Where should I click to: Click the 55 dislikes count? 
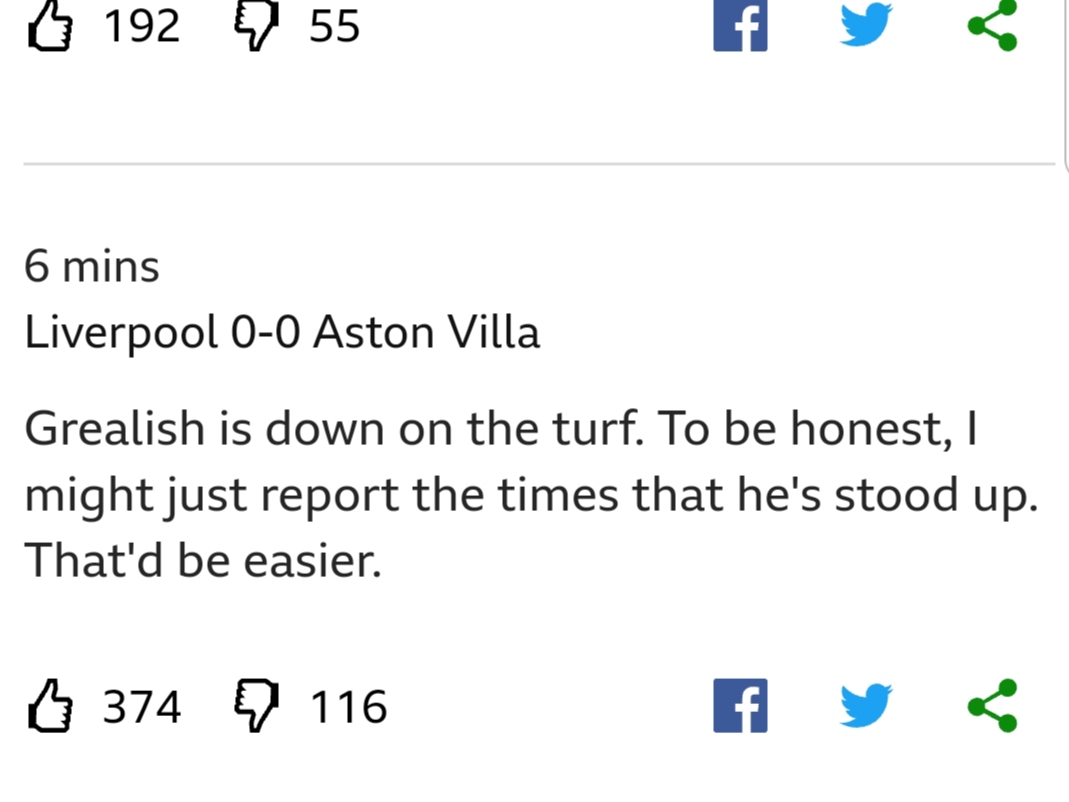[334, 27]
